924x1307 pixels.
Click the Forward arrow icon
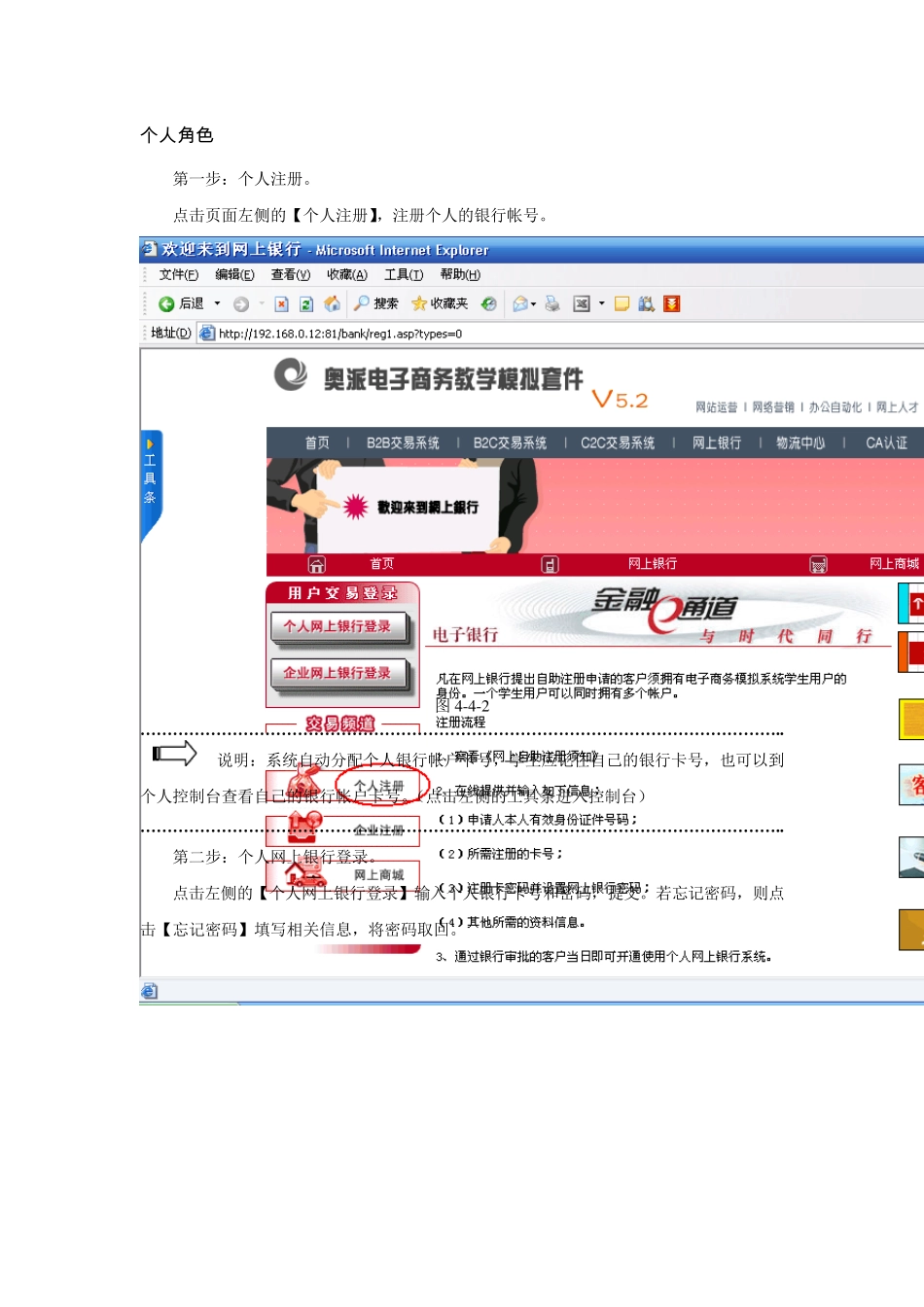[241, 304]
